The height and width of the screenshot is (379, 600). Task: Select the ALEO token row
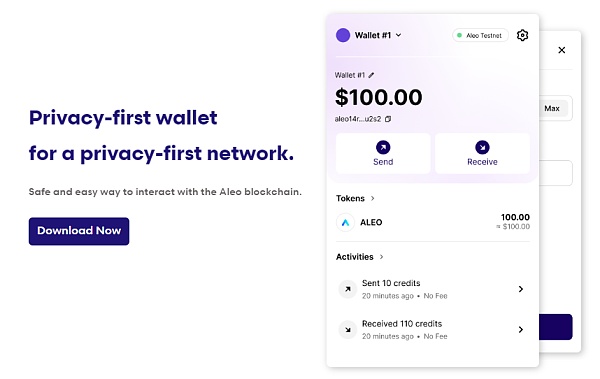[x=433, y=222]
